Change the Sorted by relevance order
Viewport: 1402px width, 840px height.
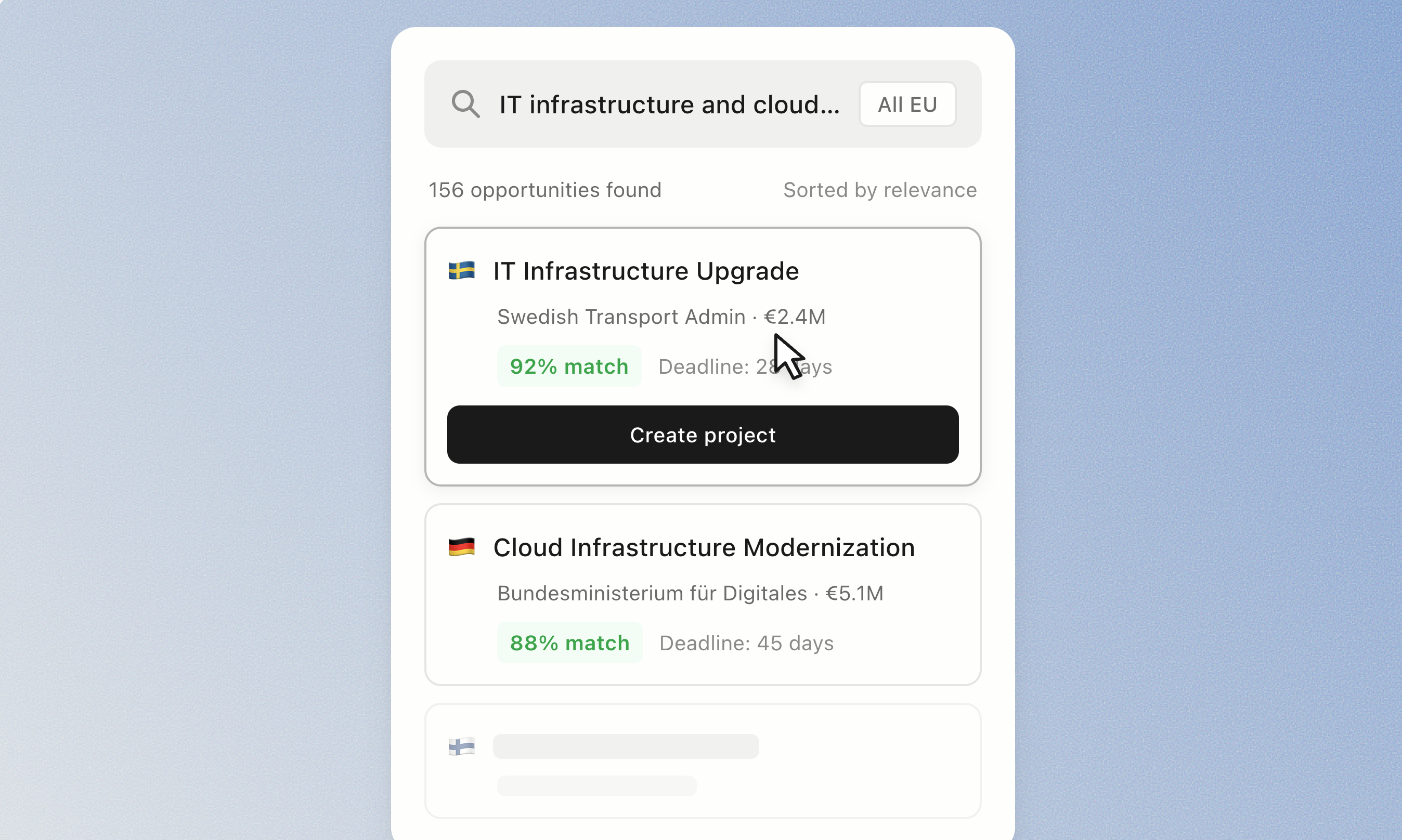(x=880, y=190)
